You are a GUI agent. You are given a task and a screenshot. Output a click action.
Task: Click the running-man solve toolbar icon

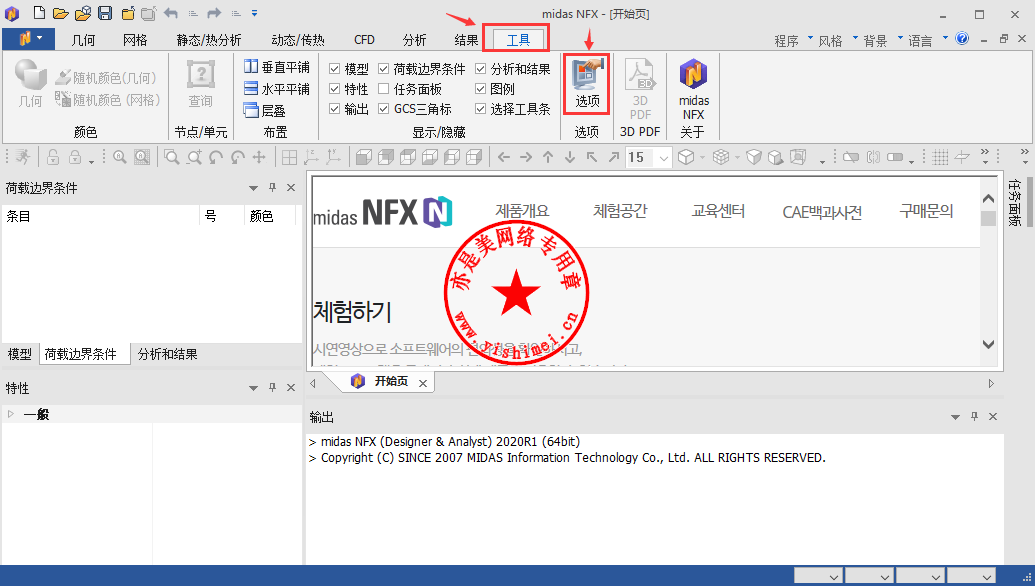coord(23,157)
